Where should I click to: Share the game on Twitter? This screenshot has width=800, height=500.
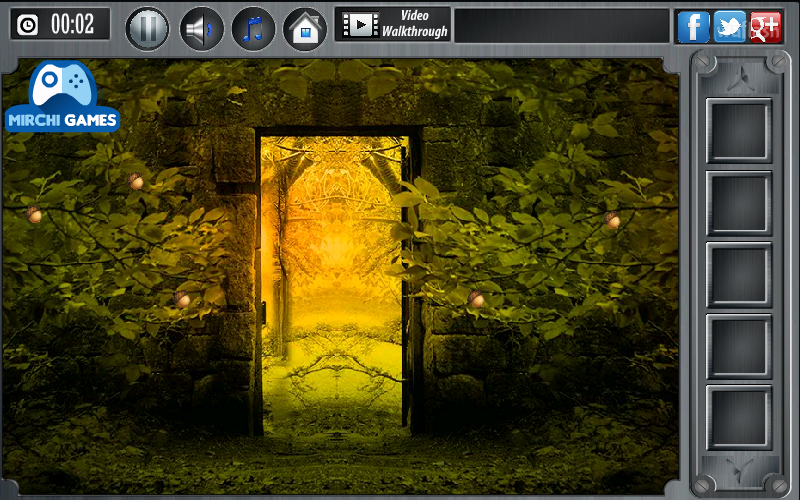click(730, 27)
